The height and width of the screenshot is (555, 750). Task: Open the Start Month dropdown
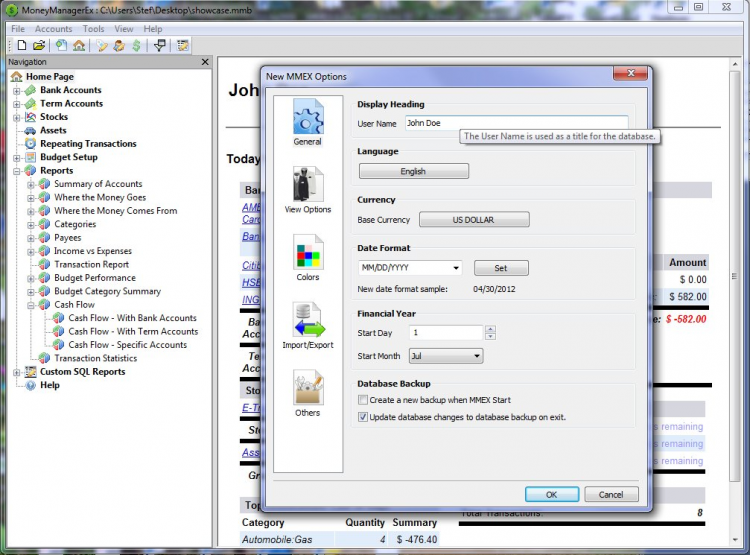pos(446,356)
